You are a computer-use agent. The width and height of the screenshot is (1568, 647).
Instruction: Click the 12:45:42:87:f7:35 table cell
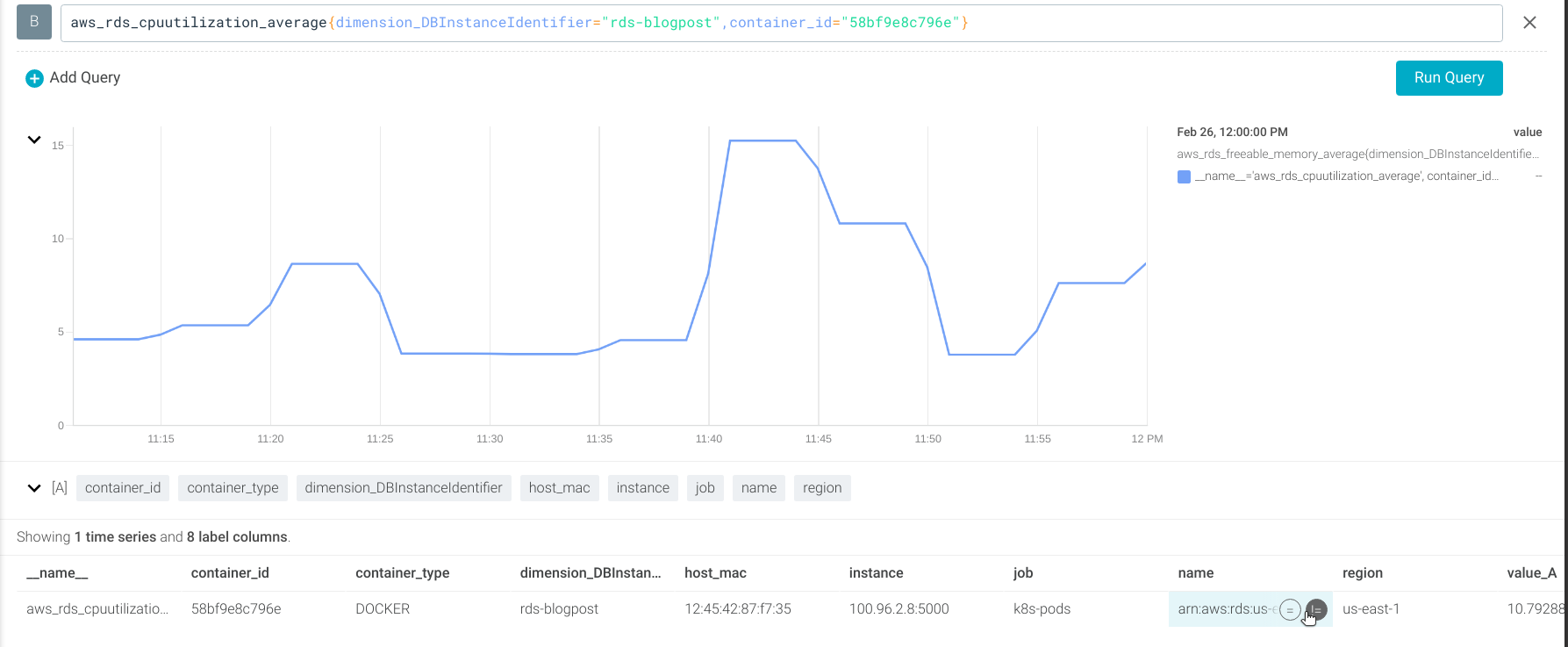coord(738,609)
